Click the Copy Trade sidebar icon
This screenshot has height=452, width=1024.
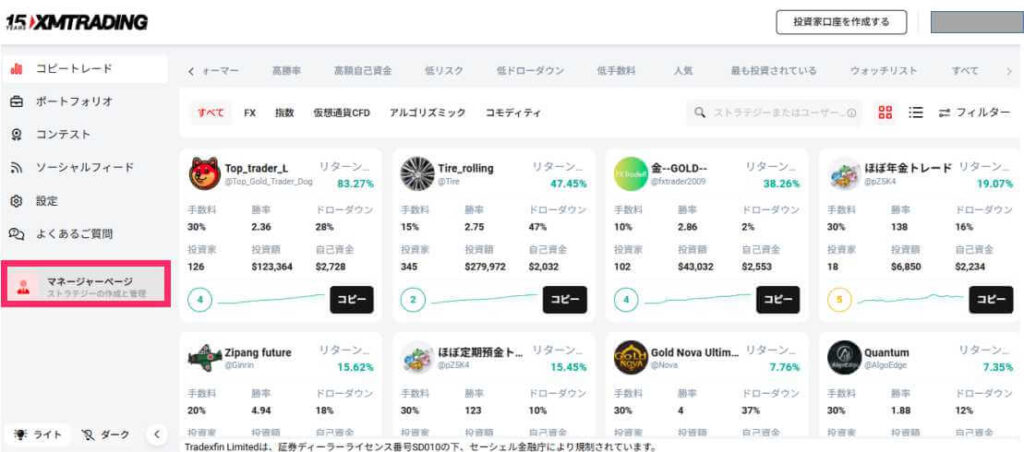pos(17,69)
